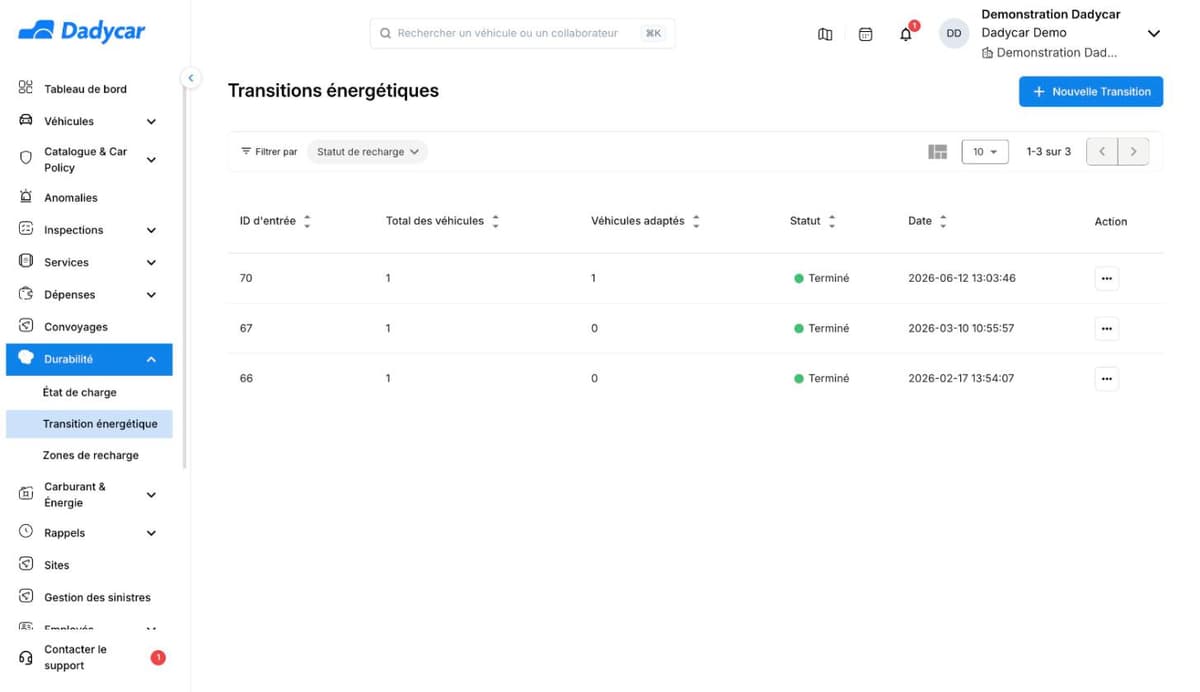Go to Tableau de bord

[85, 89]
